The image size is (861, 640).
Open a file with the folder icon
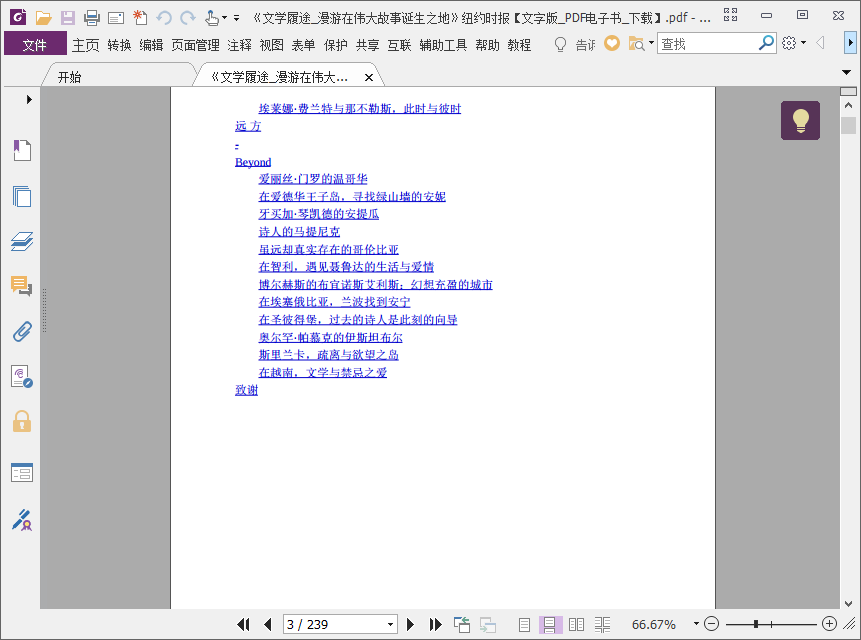(x=43, y=18)
